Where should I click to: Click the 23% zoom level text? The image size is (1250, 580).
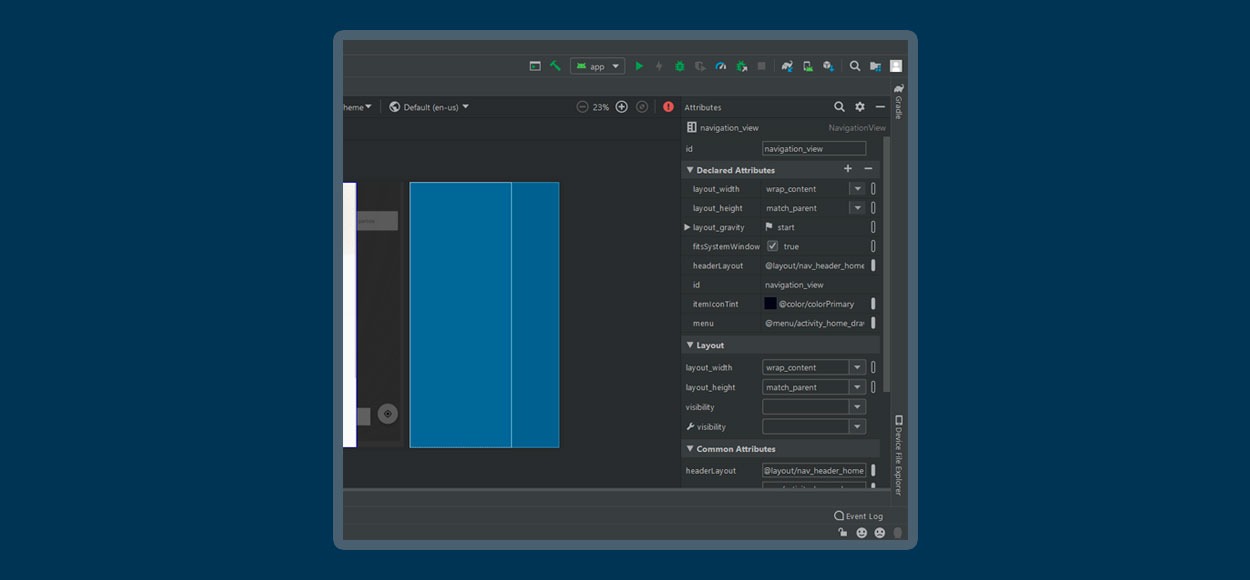tap(601, 107)
